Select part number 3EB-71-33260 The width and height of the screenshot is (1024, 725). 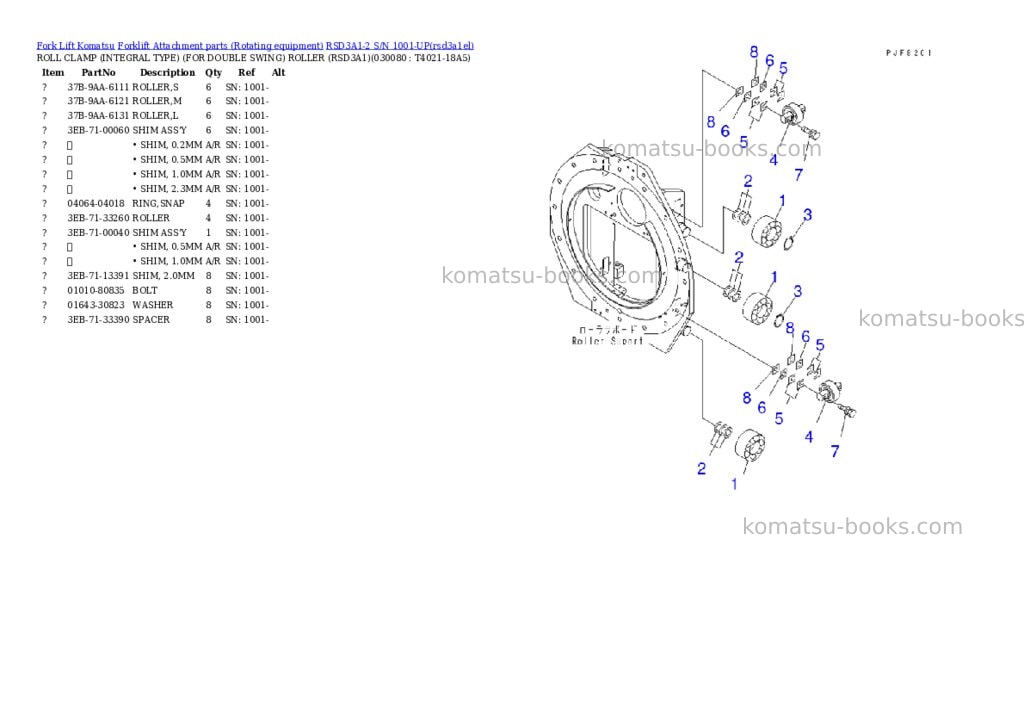(98, 218)
